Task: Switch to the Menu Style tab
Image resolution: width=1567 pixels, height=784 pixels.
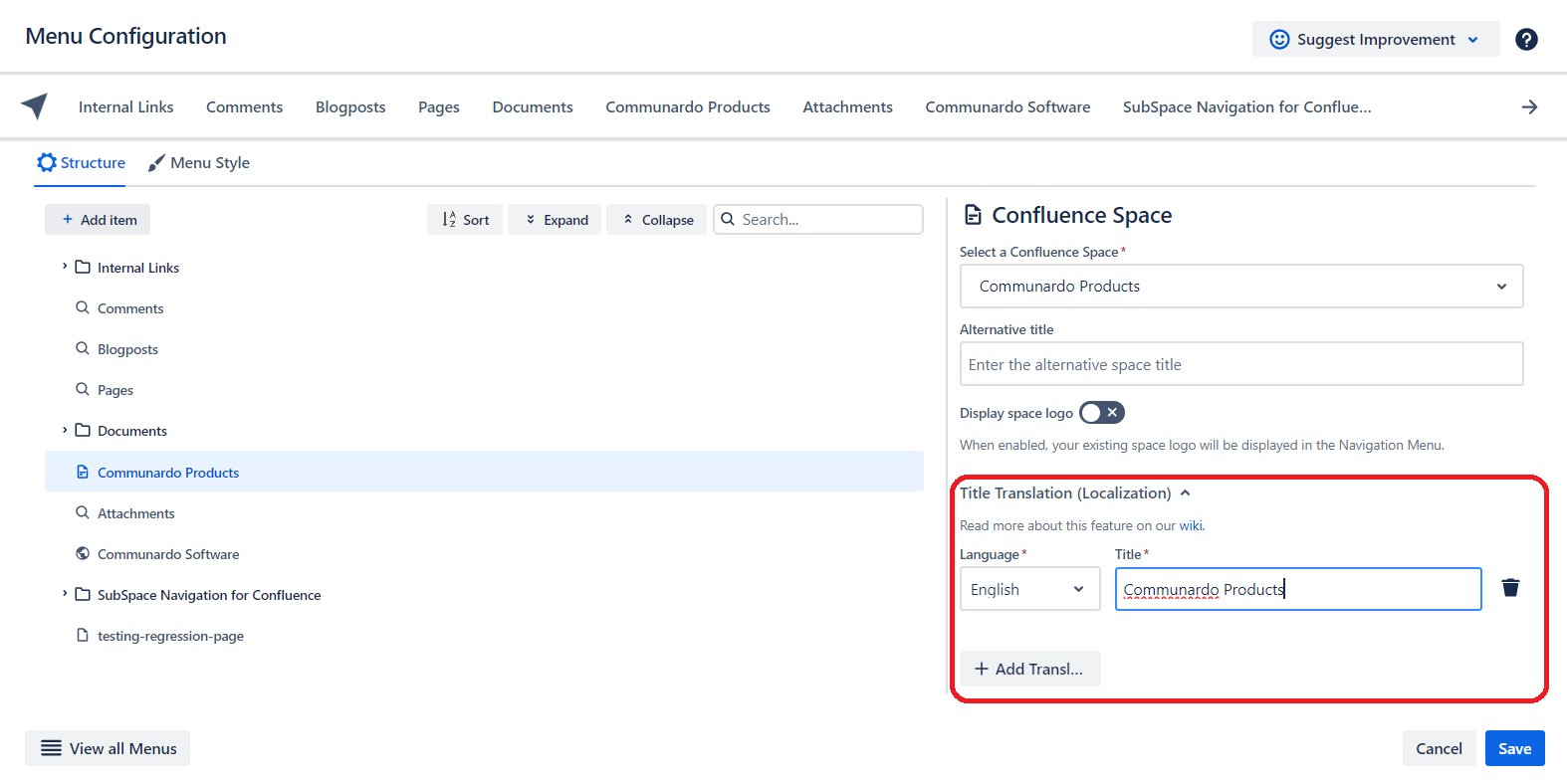Action: coord(199,163)
